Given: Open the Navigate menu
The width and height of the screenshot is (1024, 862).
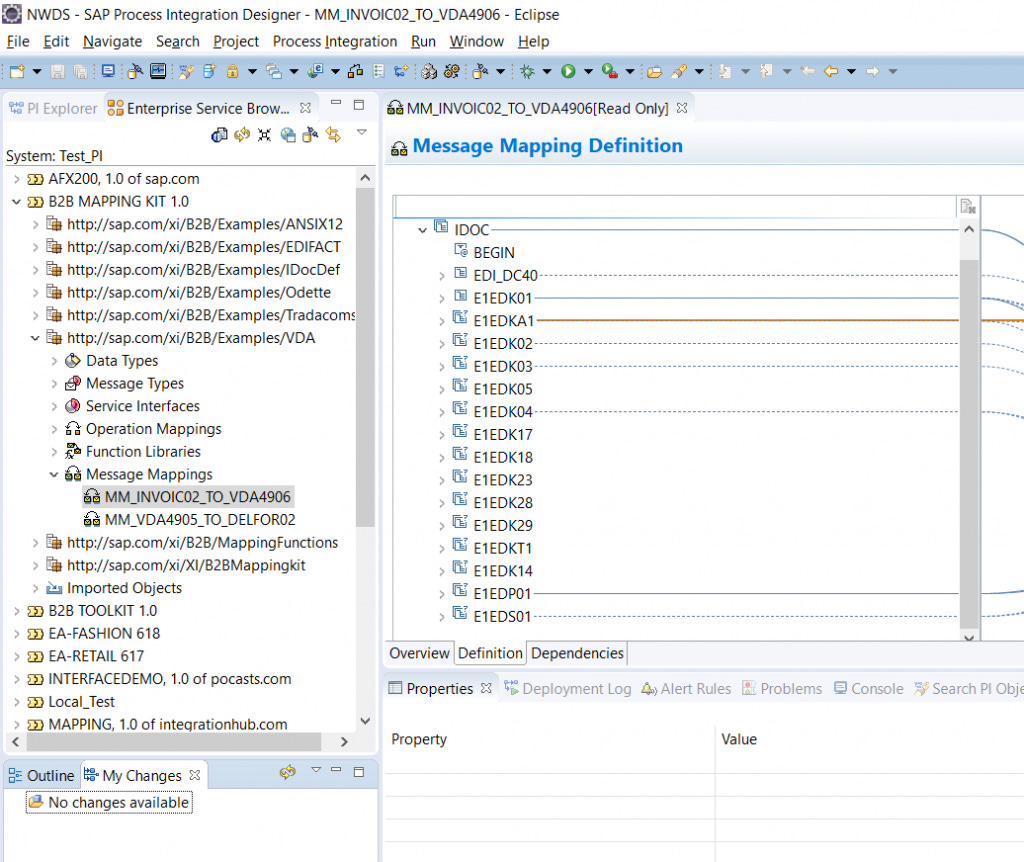Looking at the screenshot, I should point(112,41).
